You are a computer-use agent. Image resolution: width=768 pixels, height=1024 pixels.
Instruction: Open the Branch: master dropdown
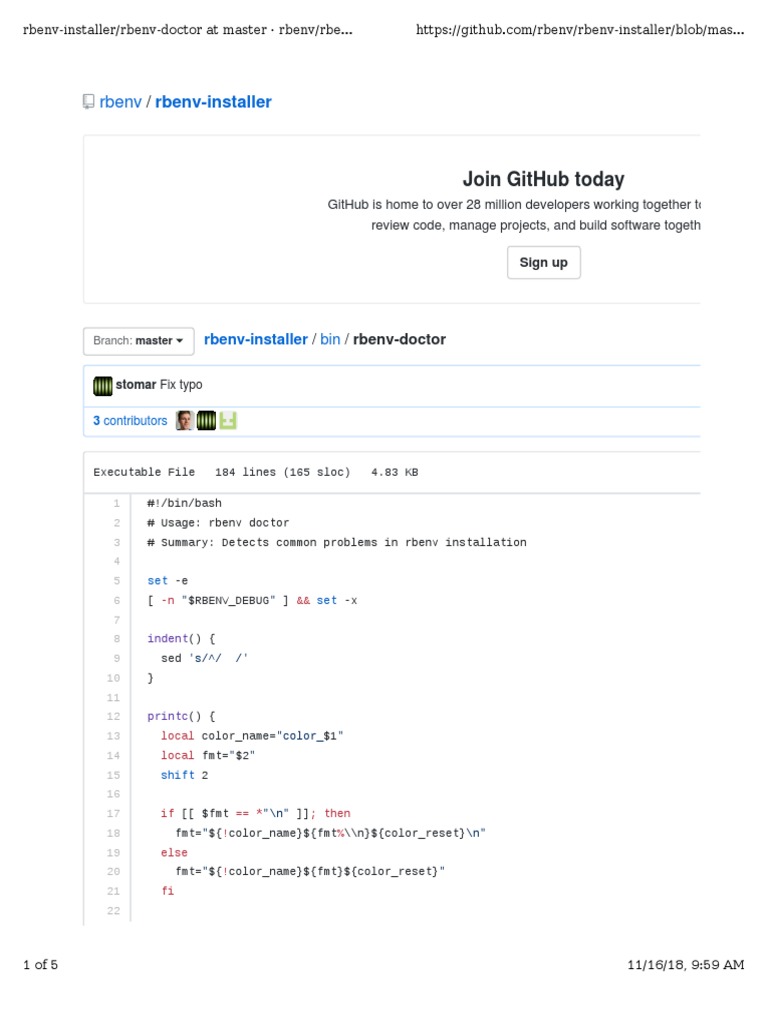click(x=138, y=341)
